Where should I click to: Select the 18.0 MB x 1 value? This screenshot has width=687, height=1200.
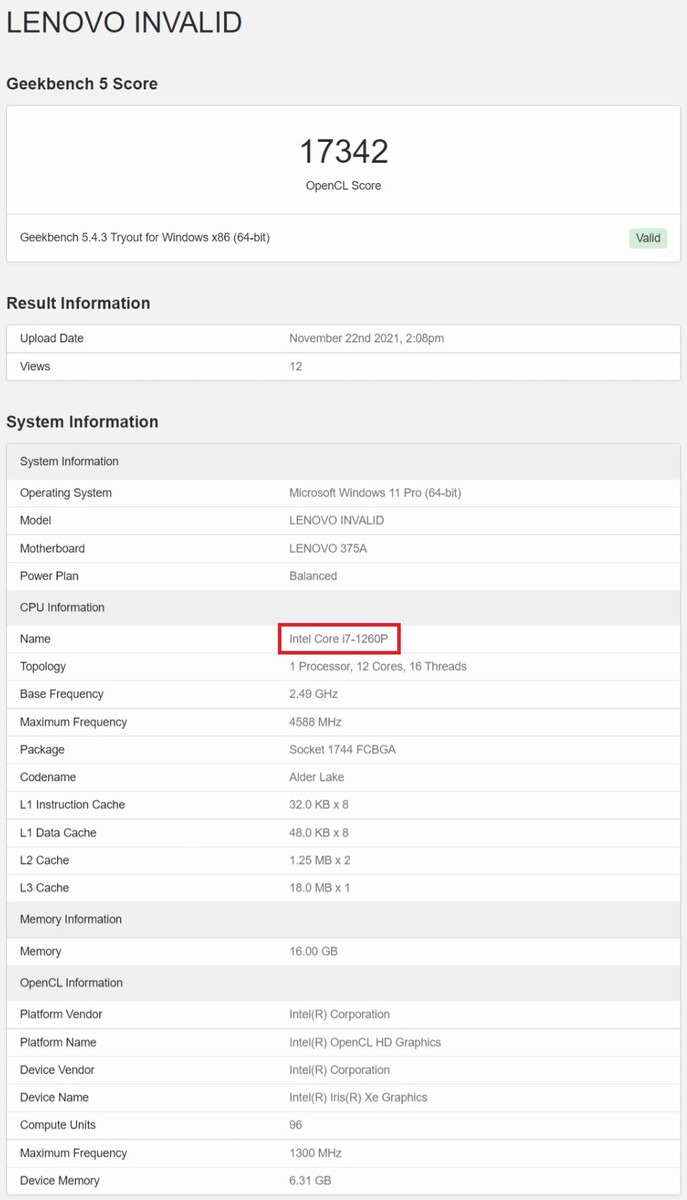pos(320,888)
